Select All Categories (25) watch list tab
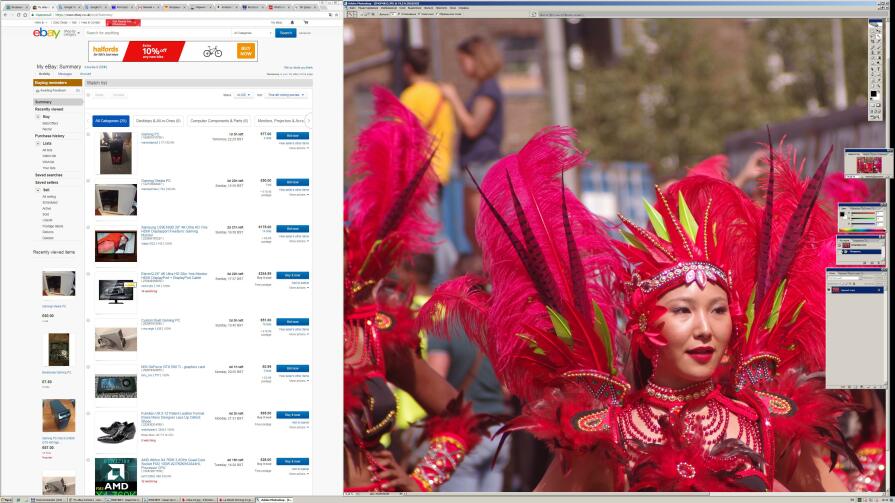895x503 pixels. tap(111, 120)
